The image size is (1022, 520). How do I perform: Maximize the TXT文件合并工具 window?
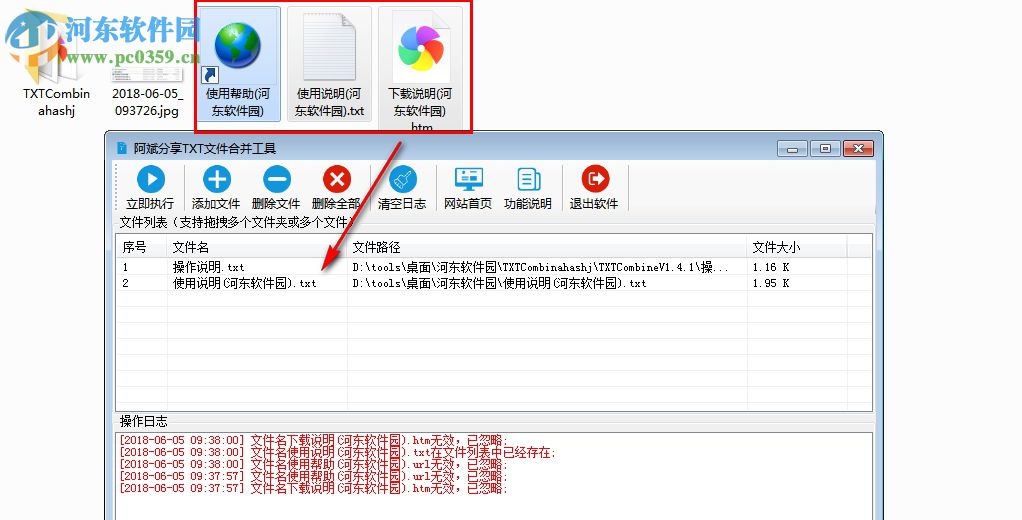pyautogui.click(x=825, y=149)
